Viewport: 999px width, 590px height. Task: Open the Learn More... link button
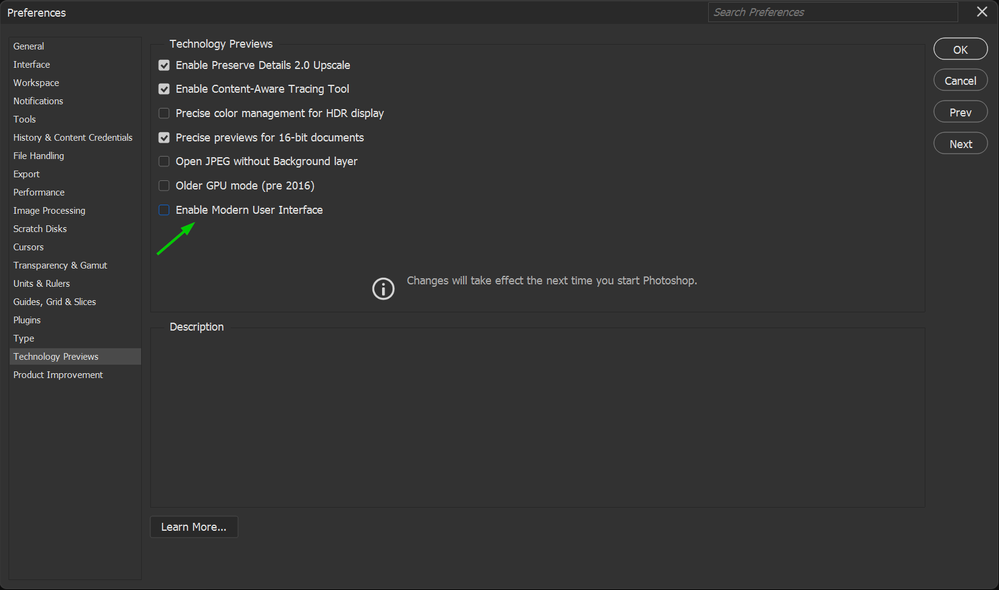[x=194, y=527]
